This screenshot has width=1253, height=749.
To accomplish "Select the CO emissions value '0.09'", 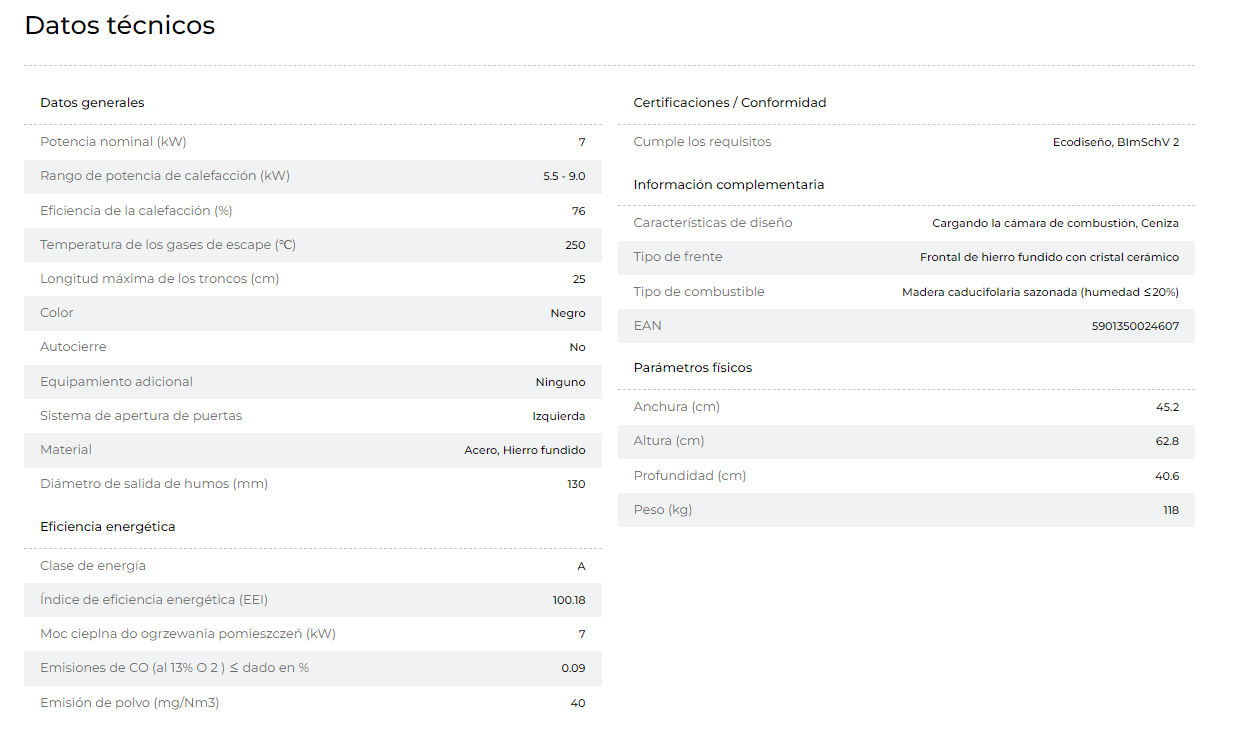I will tap(574, 668).
